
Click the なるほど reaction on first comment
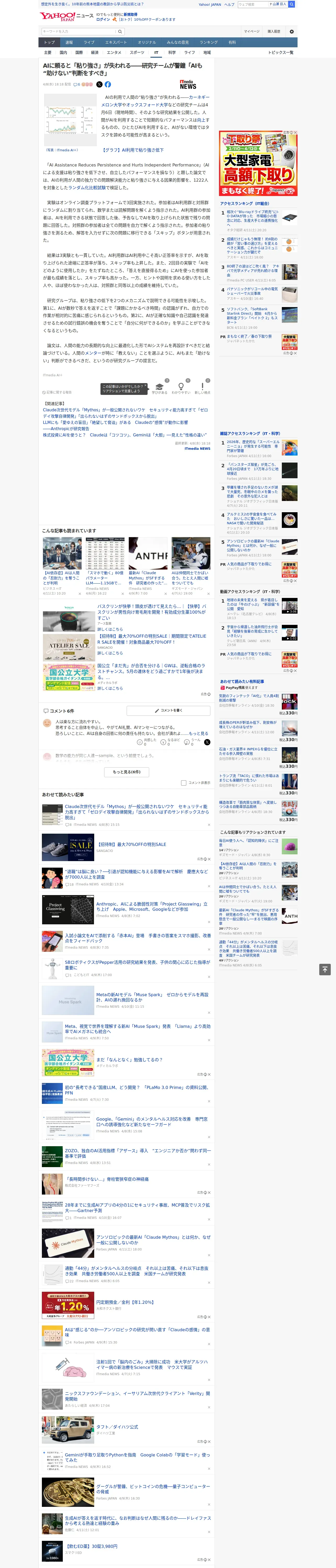[x=171, y=741]
